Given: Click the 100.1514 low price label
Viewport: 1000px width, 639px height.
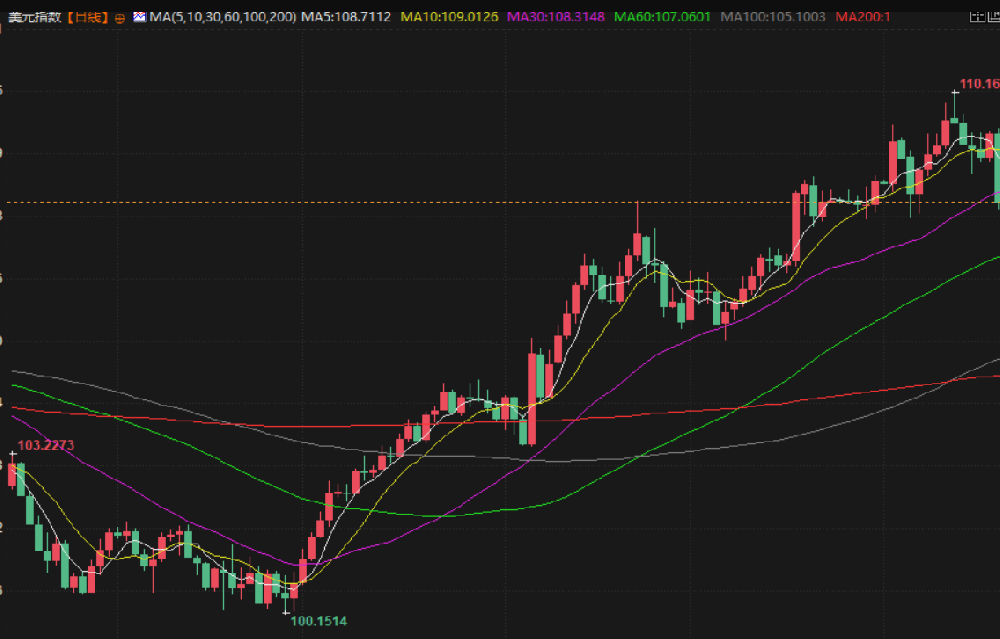Looking at the screenshot, I should [319, 621].
